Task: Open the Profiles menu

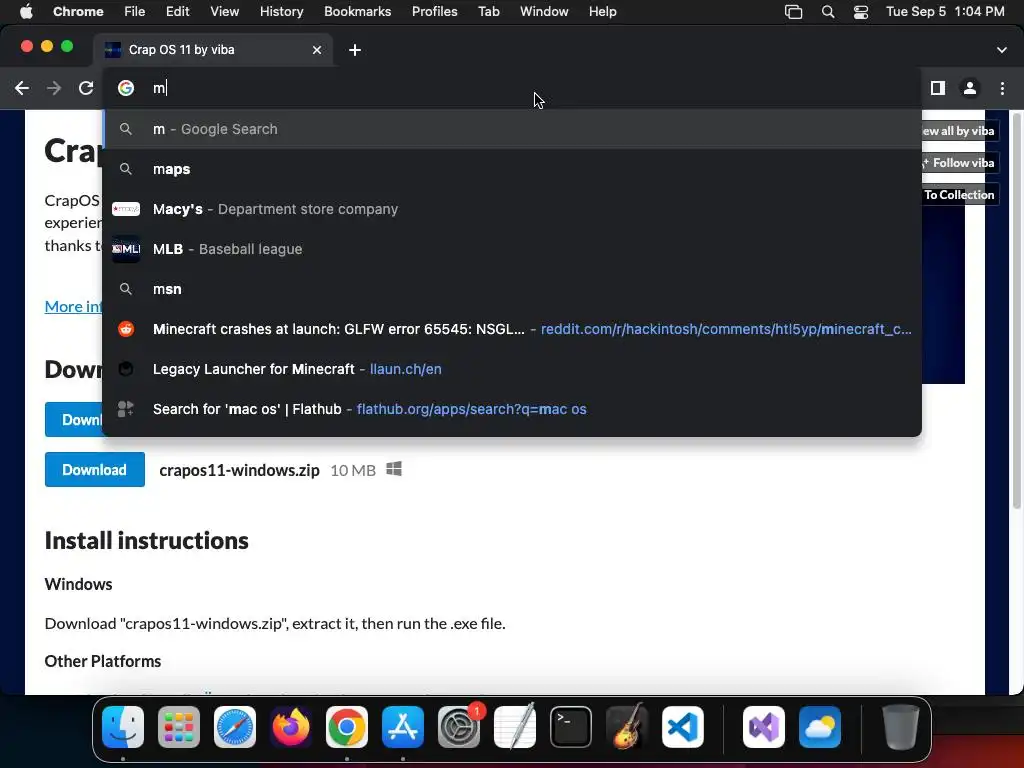Action: 434,12
